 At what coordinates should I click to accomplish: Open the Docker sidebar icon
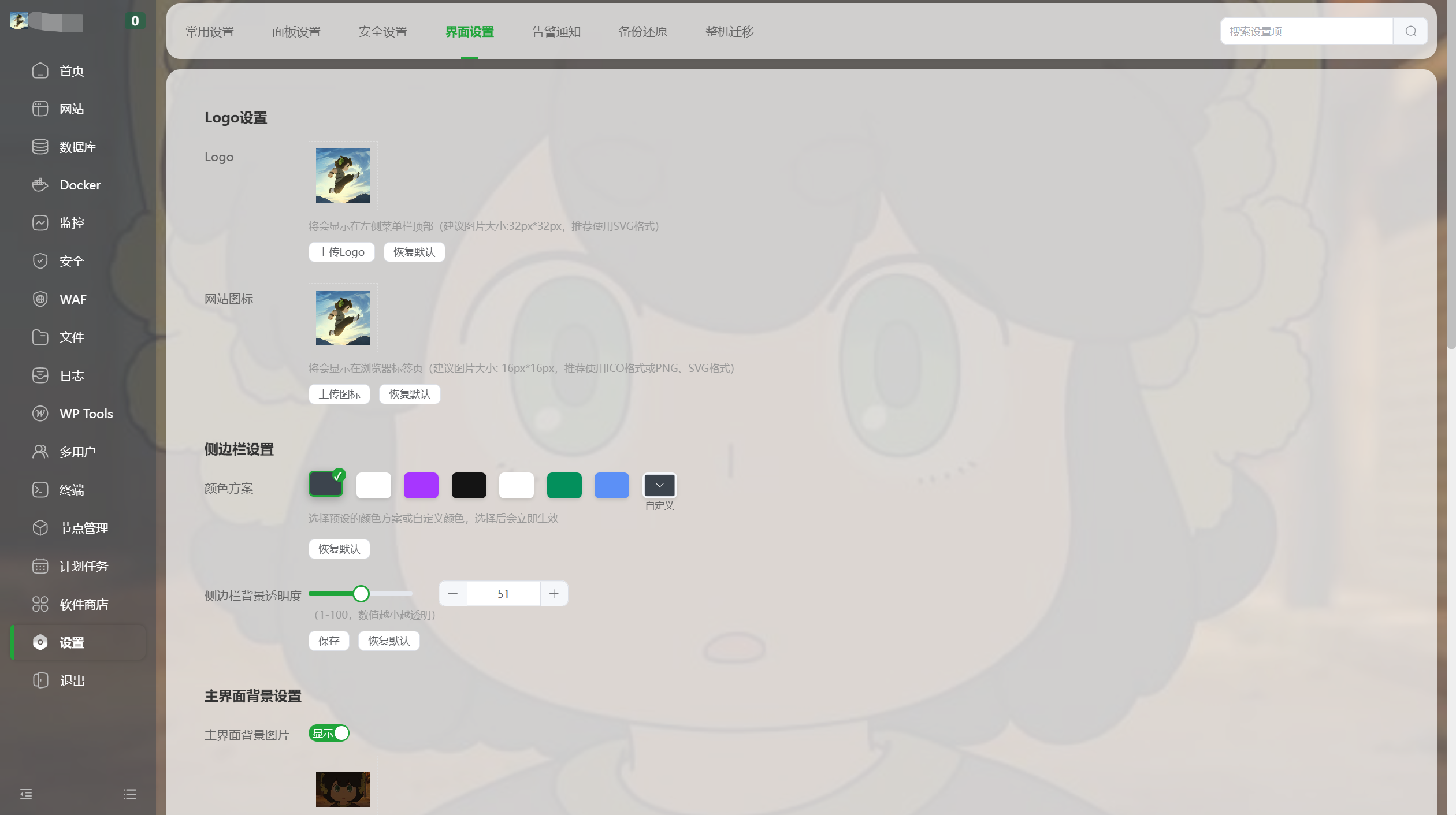(40, 185)
